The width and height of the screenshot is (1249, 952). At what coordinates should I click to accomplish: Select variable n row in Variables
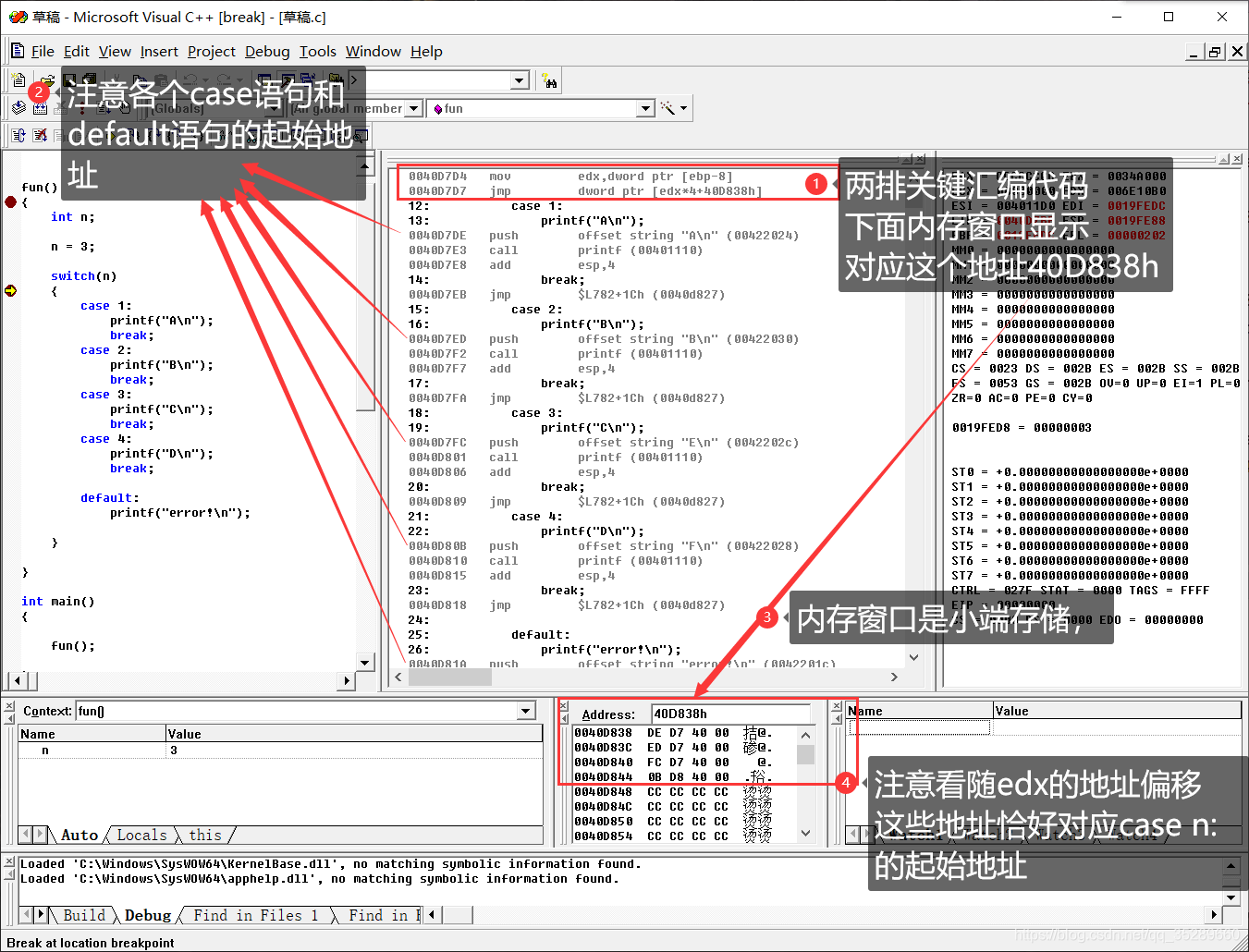pos(280,751)
